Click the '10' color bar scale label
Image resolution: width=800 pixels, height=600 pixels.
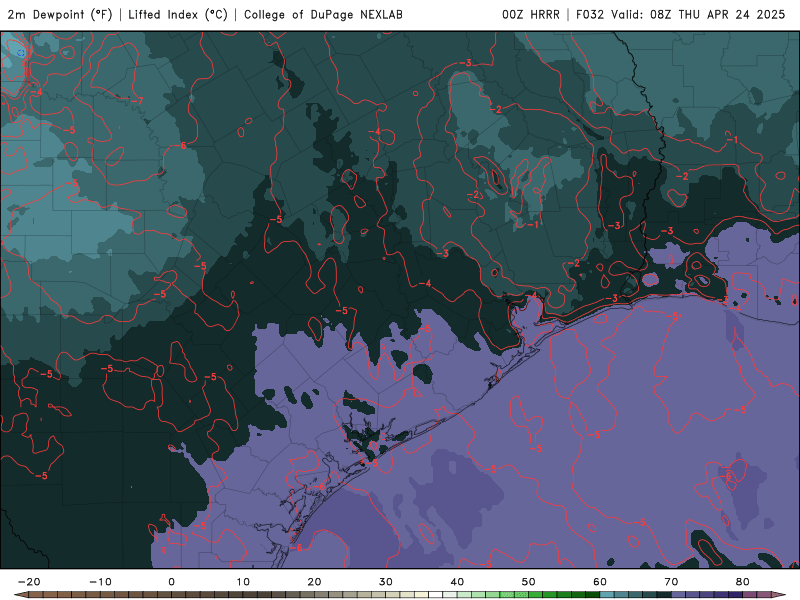coord(243,582)
